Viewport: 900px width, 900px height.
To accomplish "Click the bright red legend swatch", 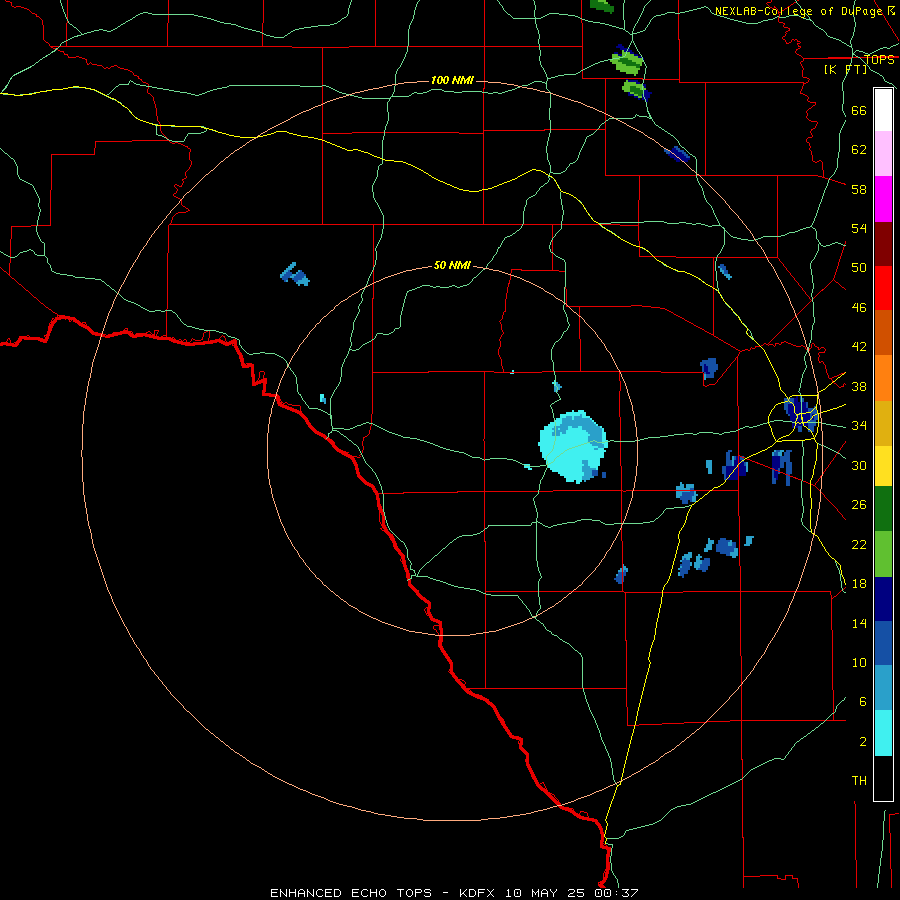I will pos(883,288).
